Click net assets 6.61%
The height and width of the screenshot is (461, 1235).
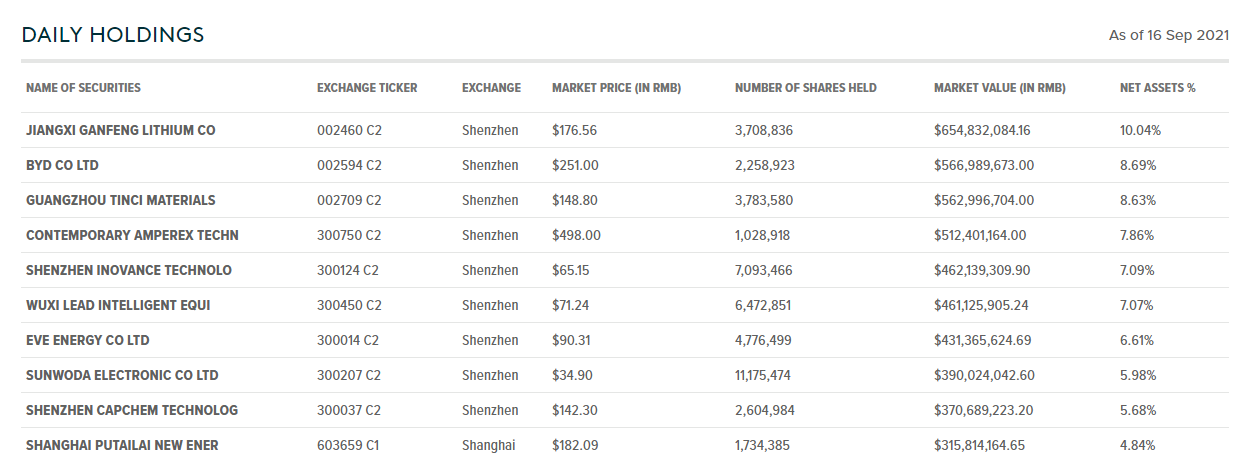point(1137,340)
